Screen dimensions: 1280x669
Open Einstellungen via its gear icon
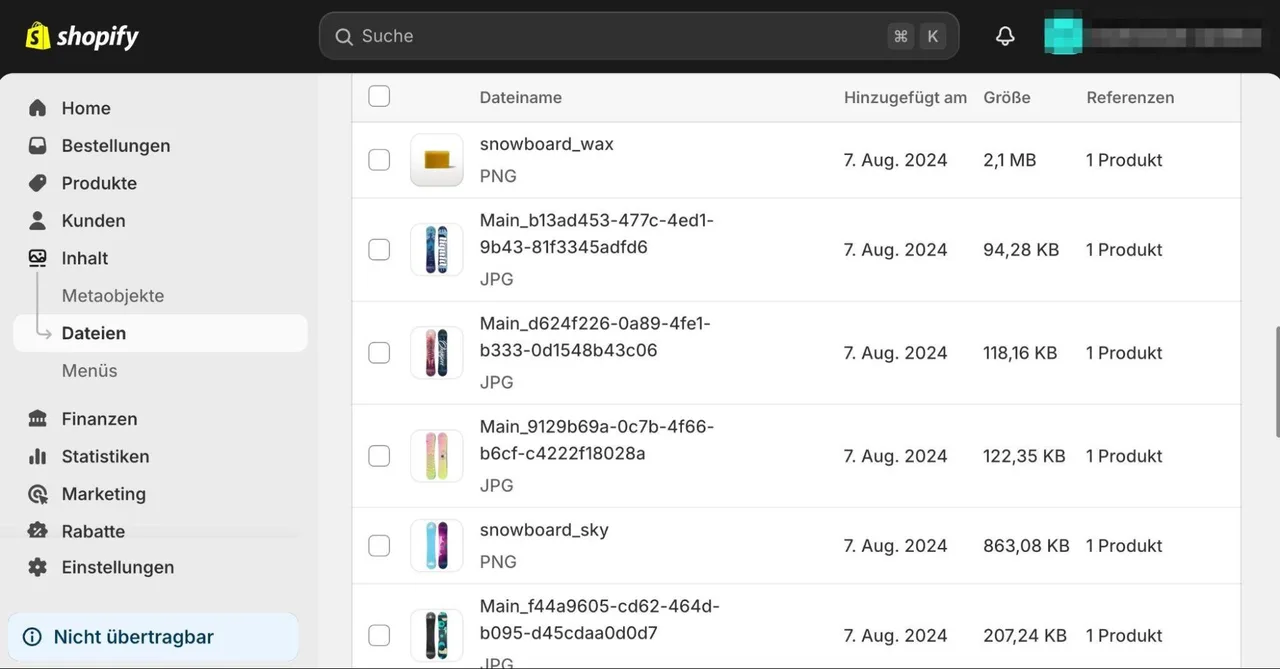pyautogui.click(x=37, y=567)
